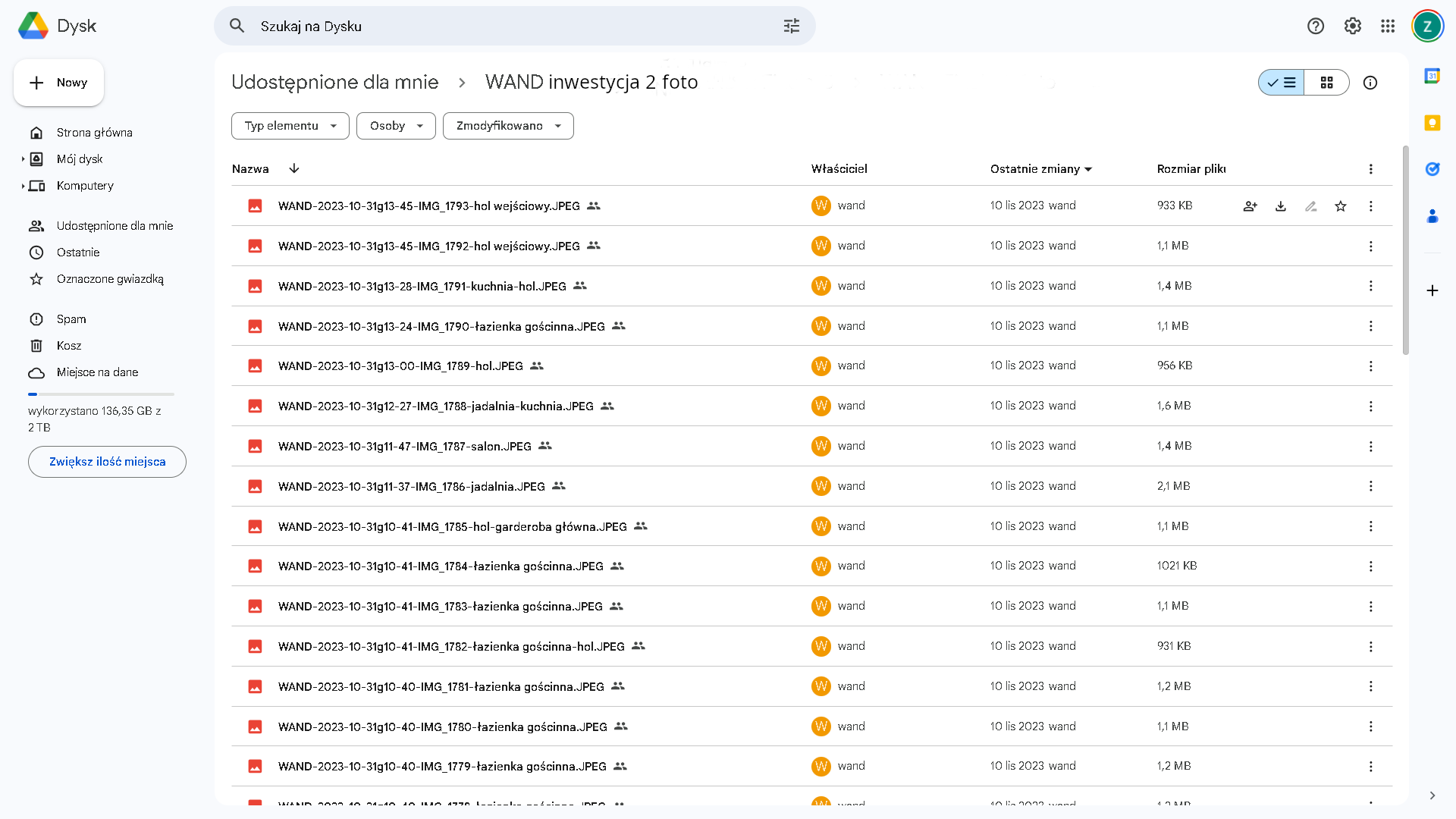Open the Google Calendar side panel icon
This screenshot has height=819, width=1456.
click(x=1432, y=76)
